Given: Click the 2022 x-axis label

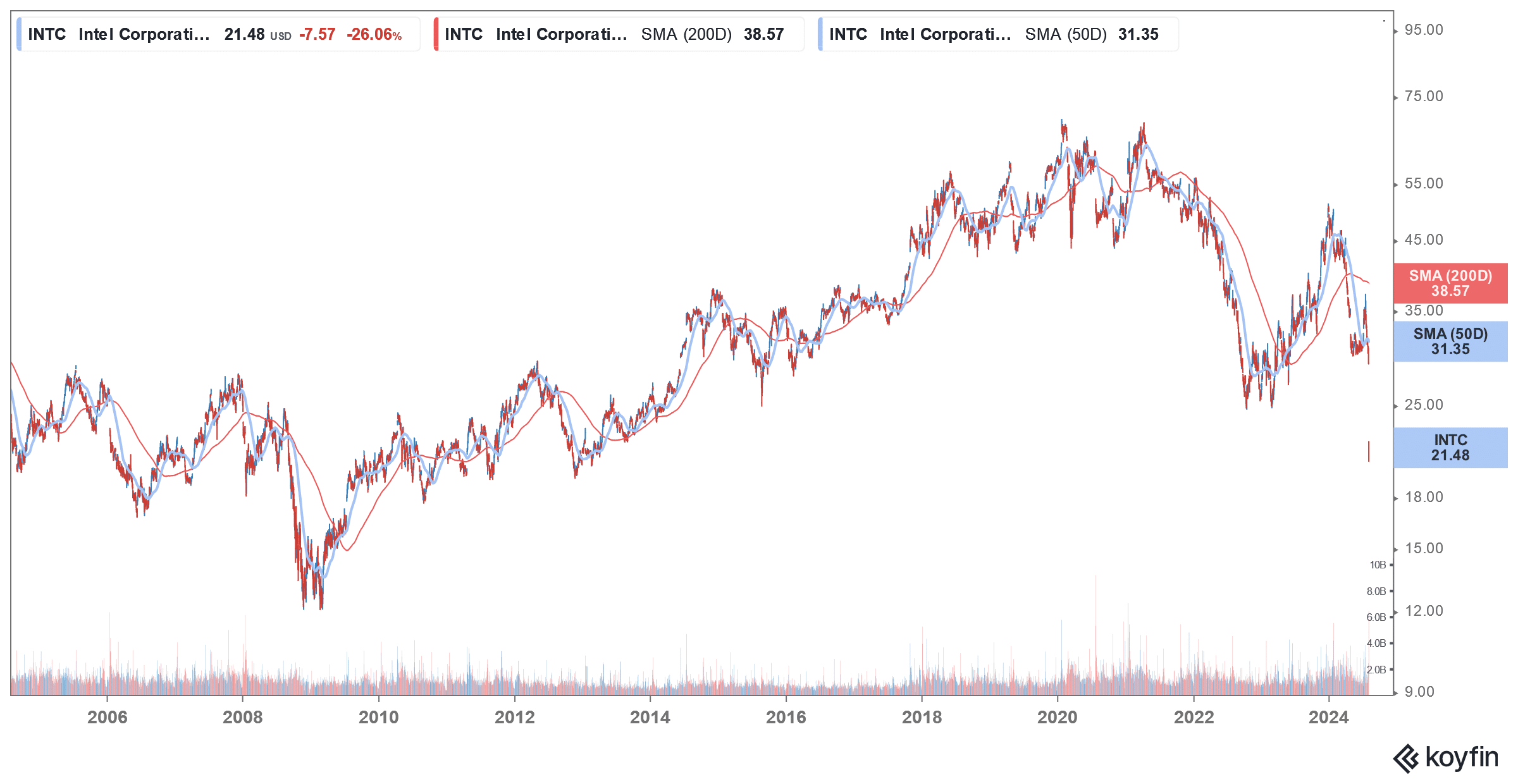Looking at the screenshot, I should click(x=1194, y=717).
